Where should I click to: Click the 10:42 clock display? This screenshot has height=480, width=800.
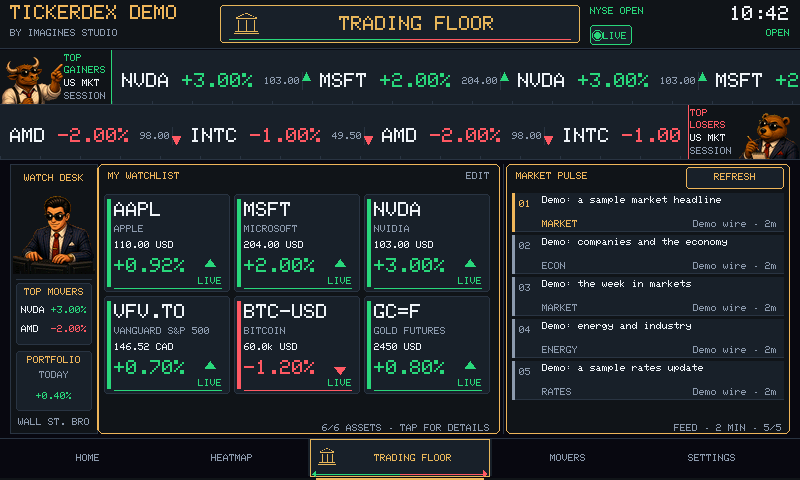[x=759, y=14]
